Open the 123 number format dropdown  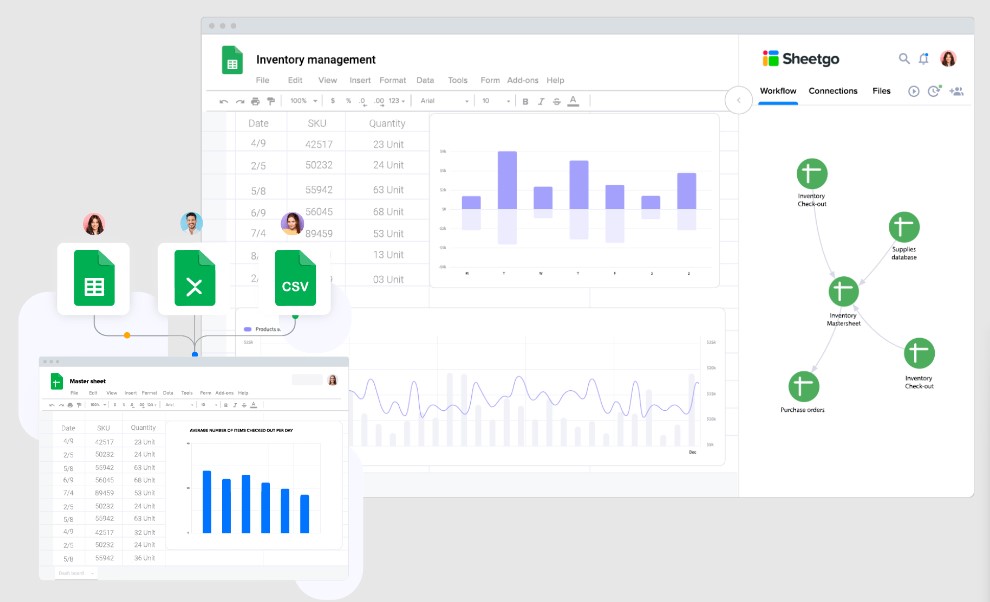(397, 101)
